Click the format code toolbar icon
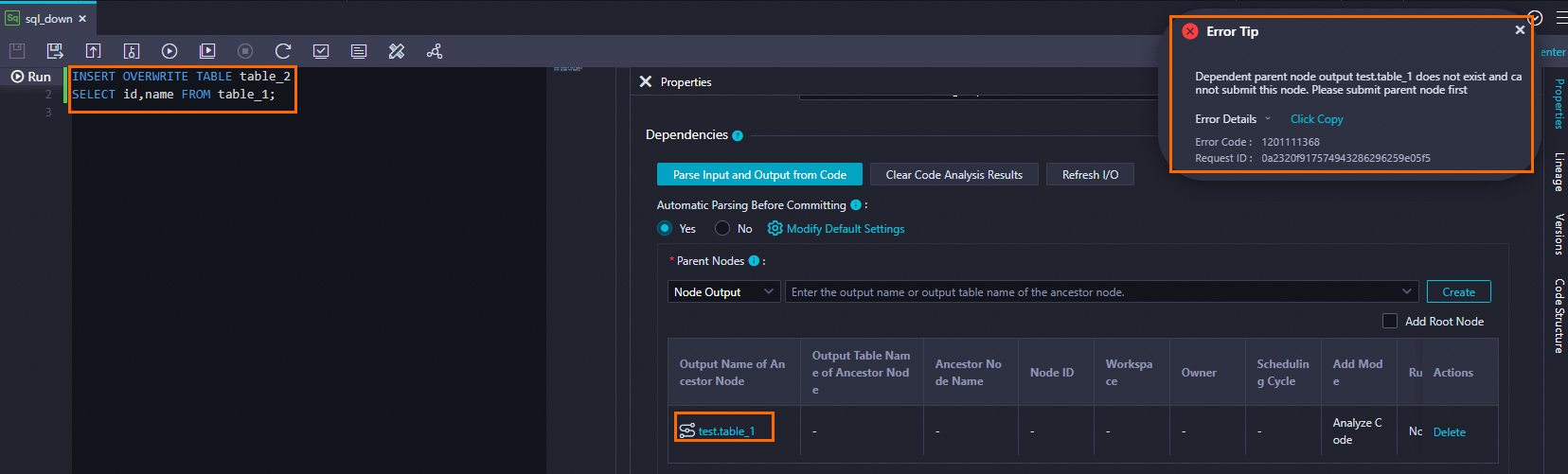The height and width of the screenshot is (474, 1568). tap(397, 51)
